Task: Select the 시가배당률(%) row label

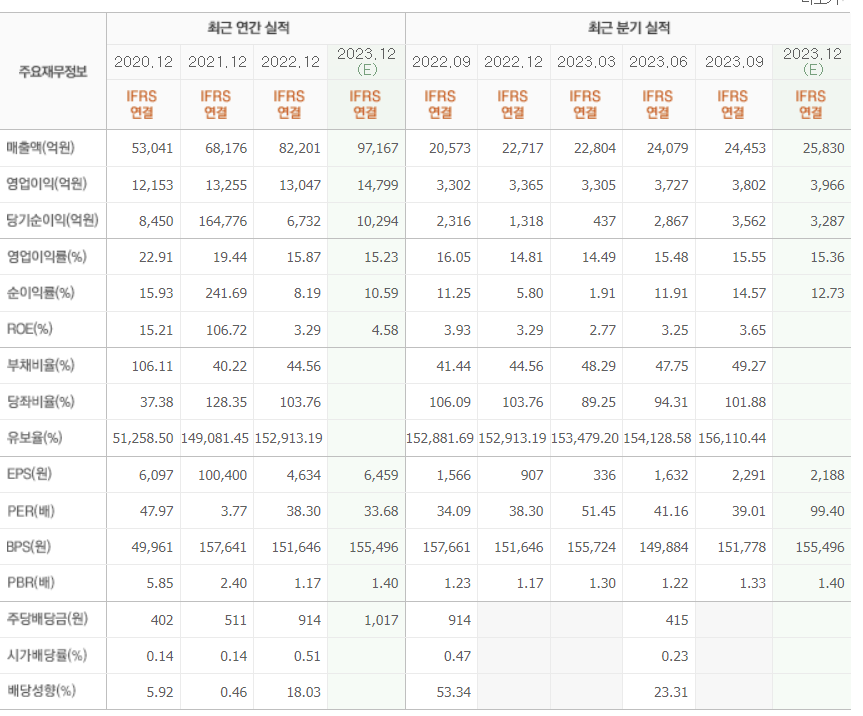Action: [46, 655]
